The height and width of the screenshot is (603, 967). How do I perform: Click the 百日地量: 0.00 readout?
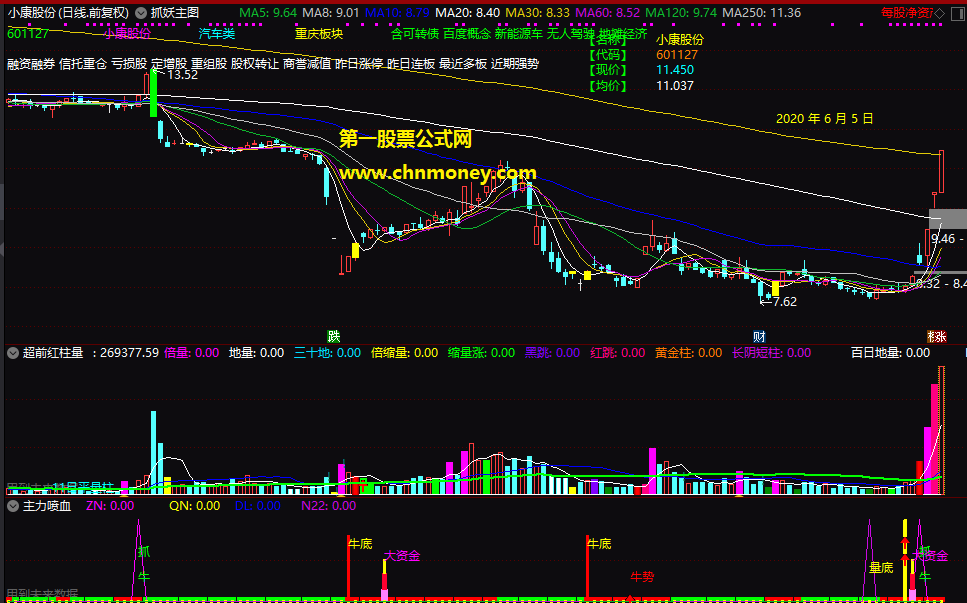891,353
